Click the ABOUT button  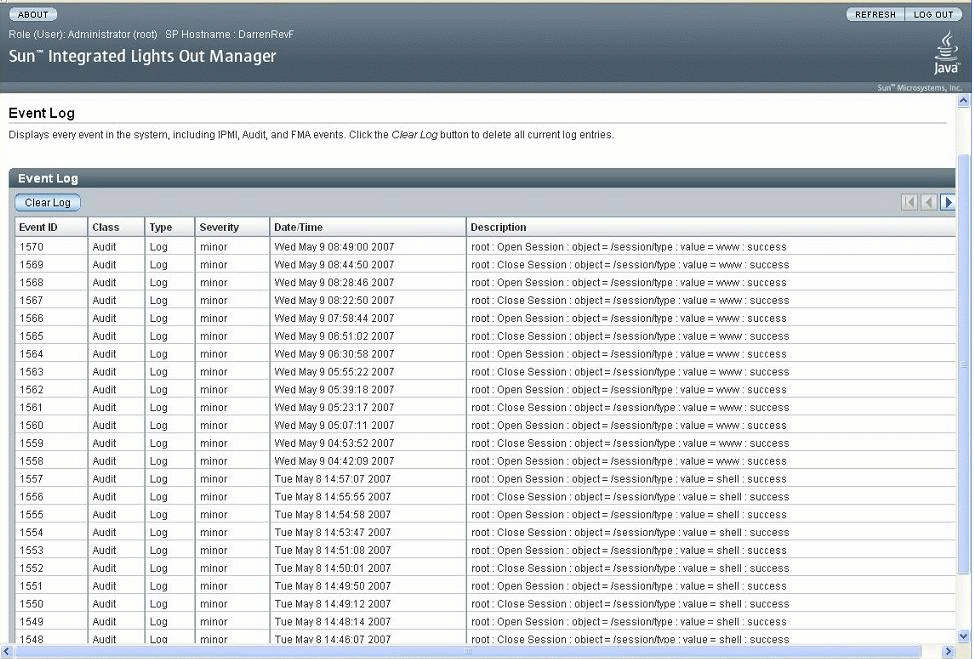[33, 14]
